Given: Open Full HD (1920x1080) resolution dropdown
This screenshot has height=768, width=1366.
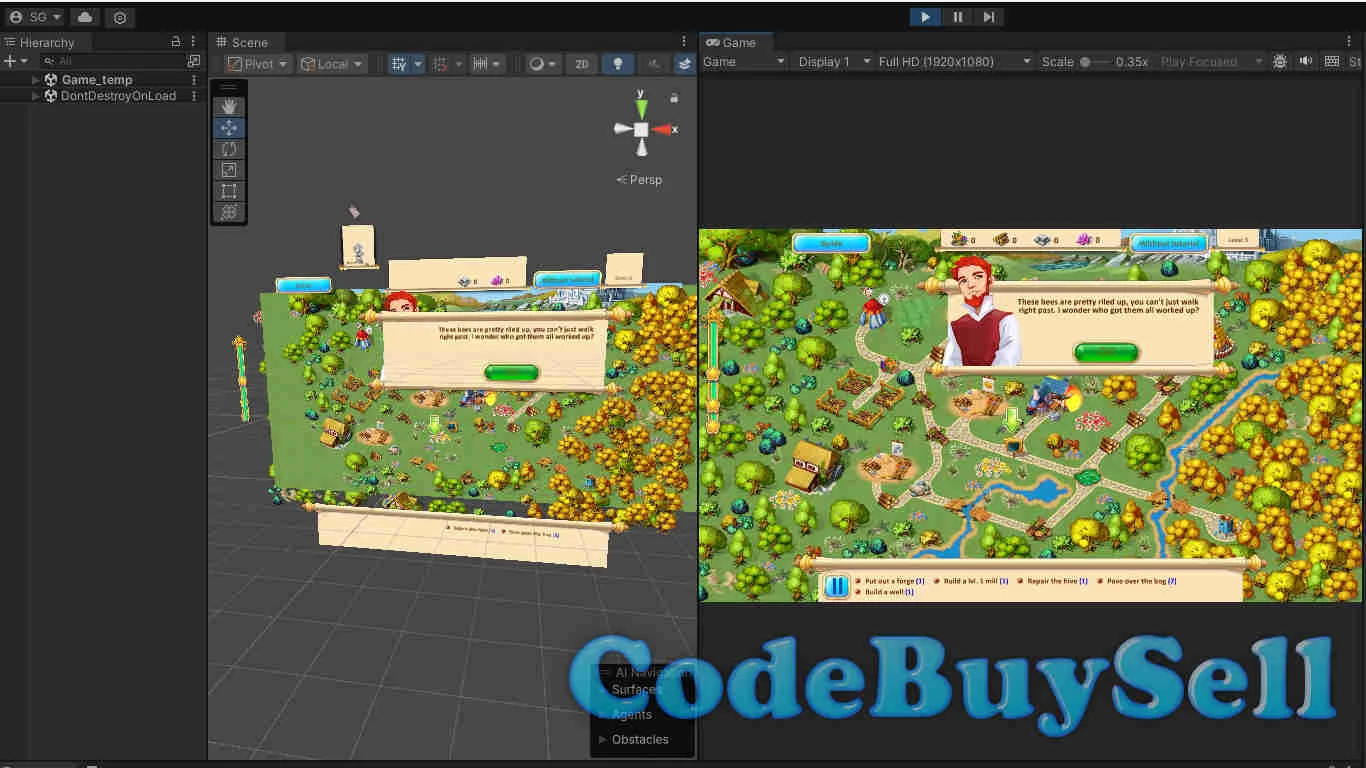Looking at the screenshot, I should point(954,61).
